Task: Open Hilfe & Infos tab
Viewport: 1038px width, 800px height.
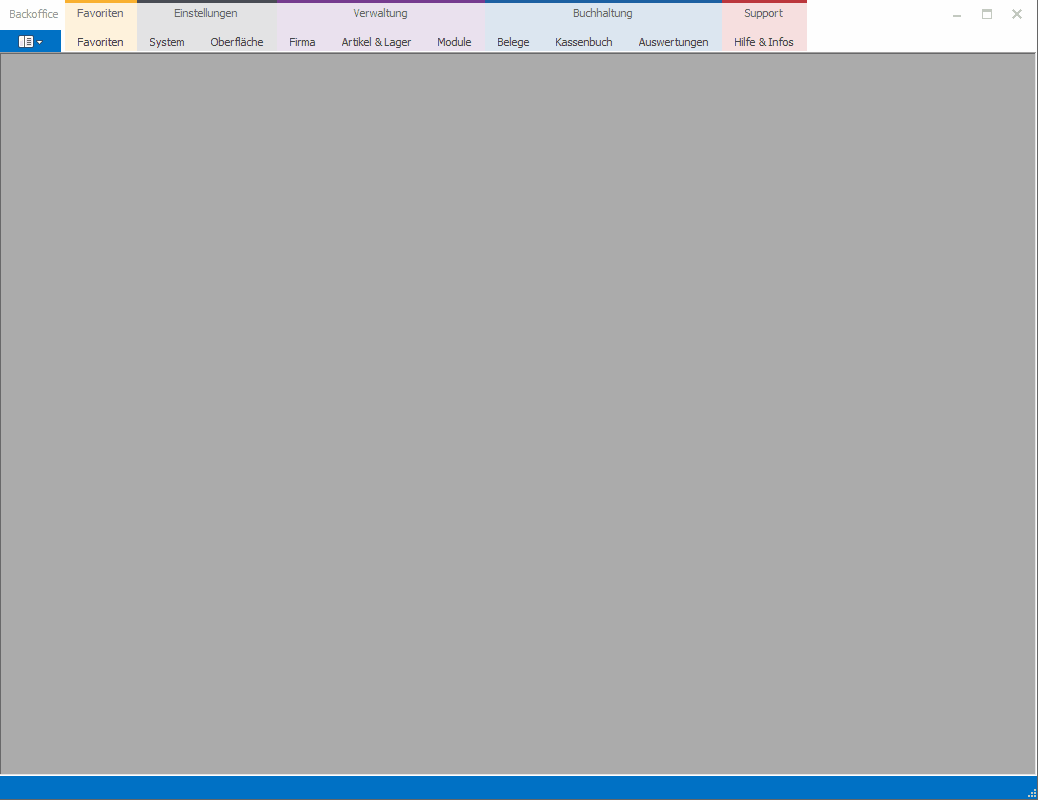Action: pyautogui.click(x=763, y=42)
